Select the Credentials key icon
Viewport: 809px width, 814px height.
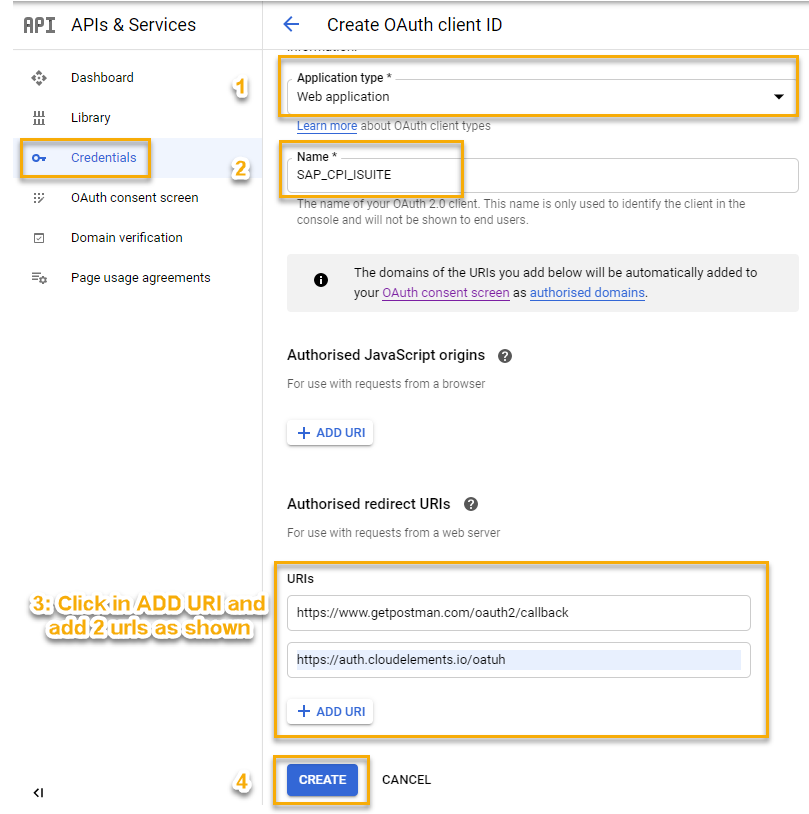[x=39, y=158]
